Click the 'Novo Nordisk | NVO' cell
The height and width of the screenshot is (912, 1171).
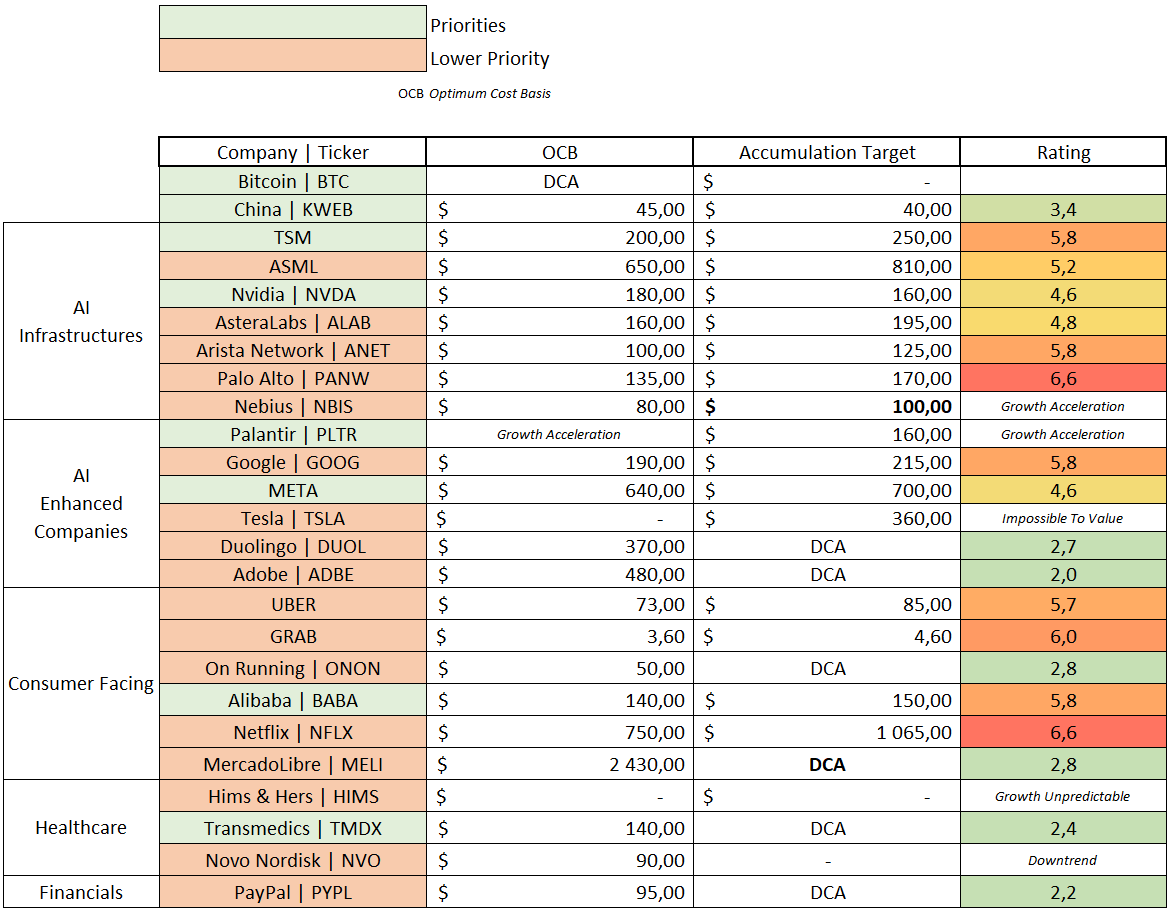[x=293, y=860]
